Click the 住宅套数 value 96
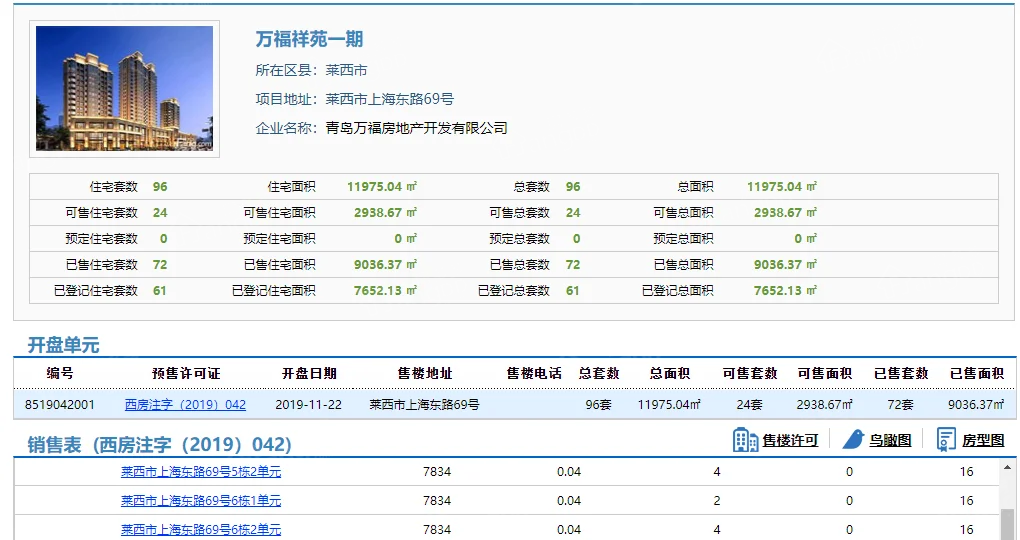1020x540 pixels. [160, 187]
